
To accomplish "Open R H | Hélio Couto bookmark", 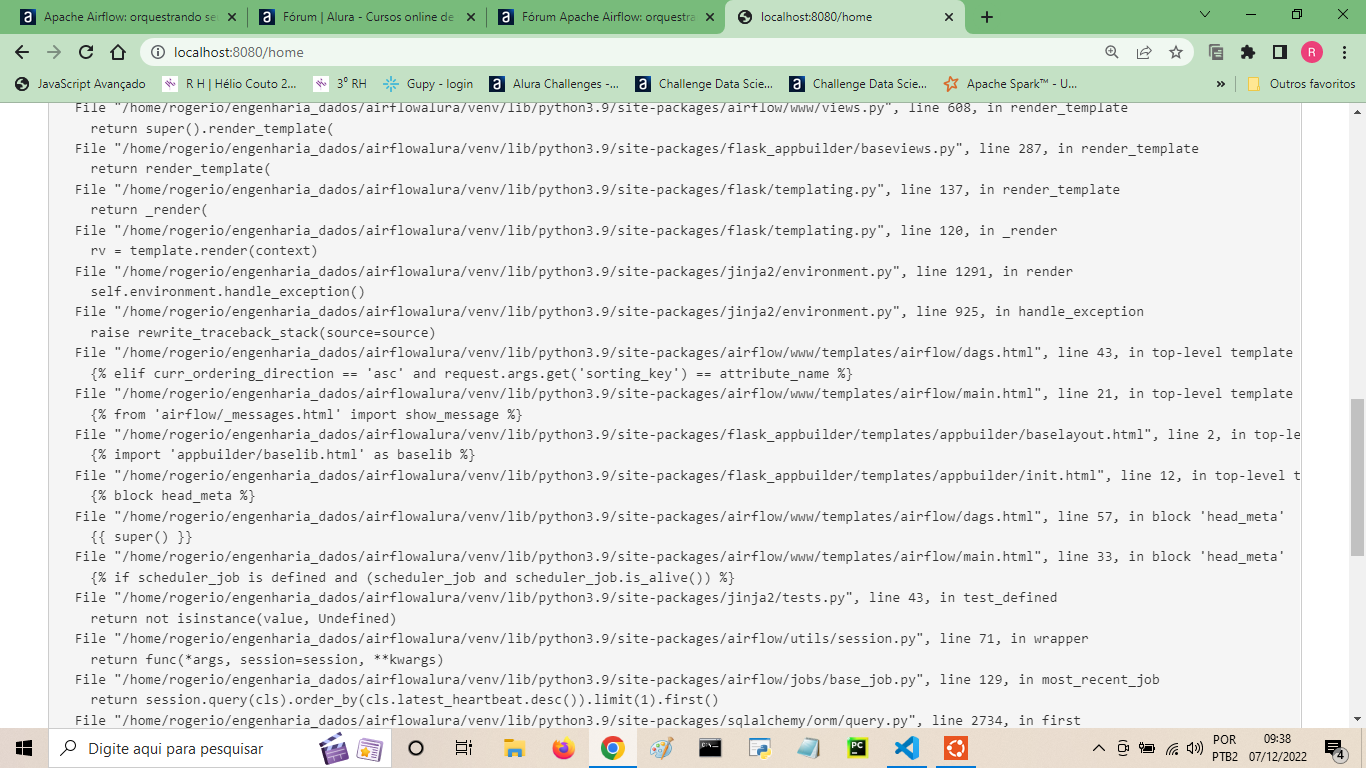I will (230, 84).
